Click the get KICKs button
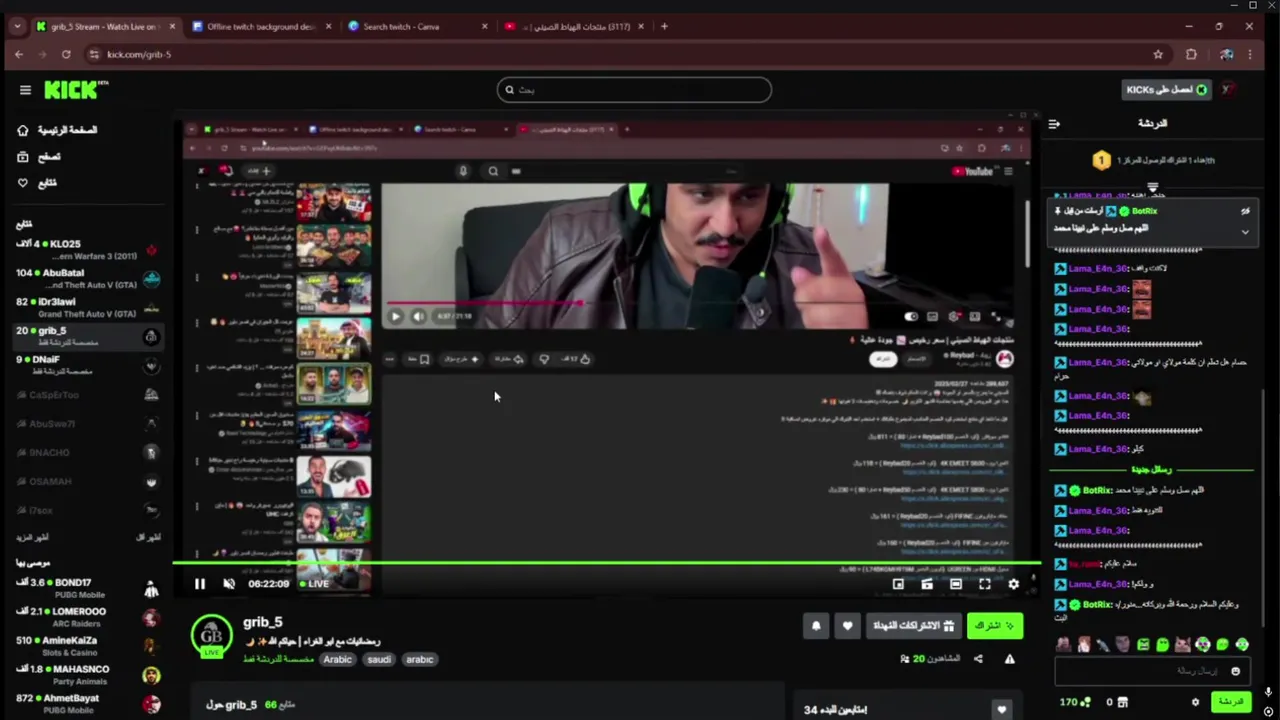1280x720 pixels. 1166,90
